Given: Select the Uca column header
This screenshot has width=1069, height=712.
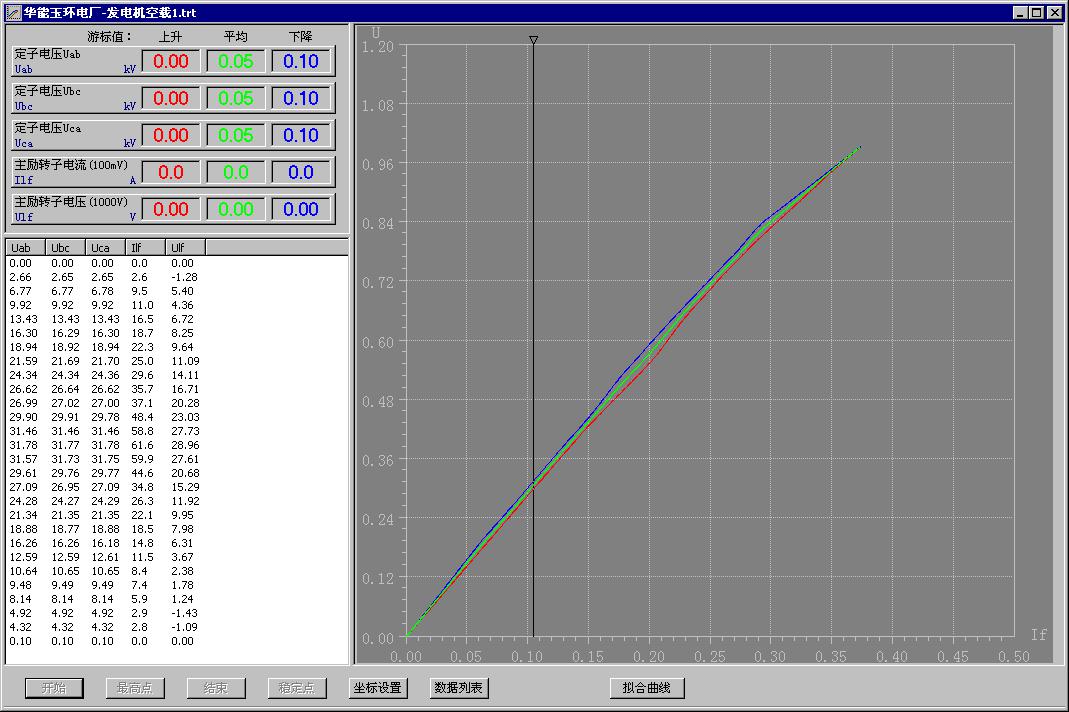Looking at the screenshot, I should pos(107,247).
